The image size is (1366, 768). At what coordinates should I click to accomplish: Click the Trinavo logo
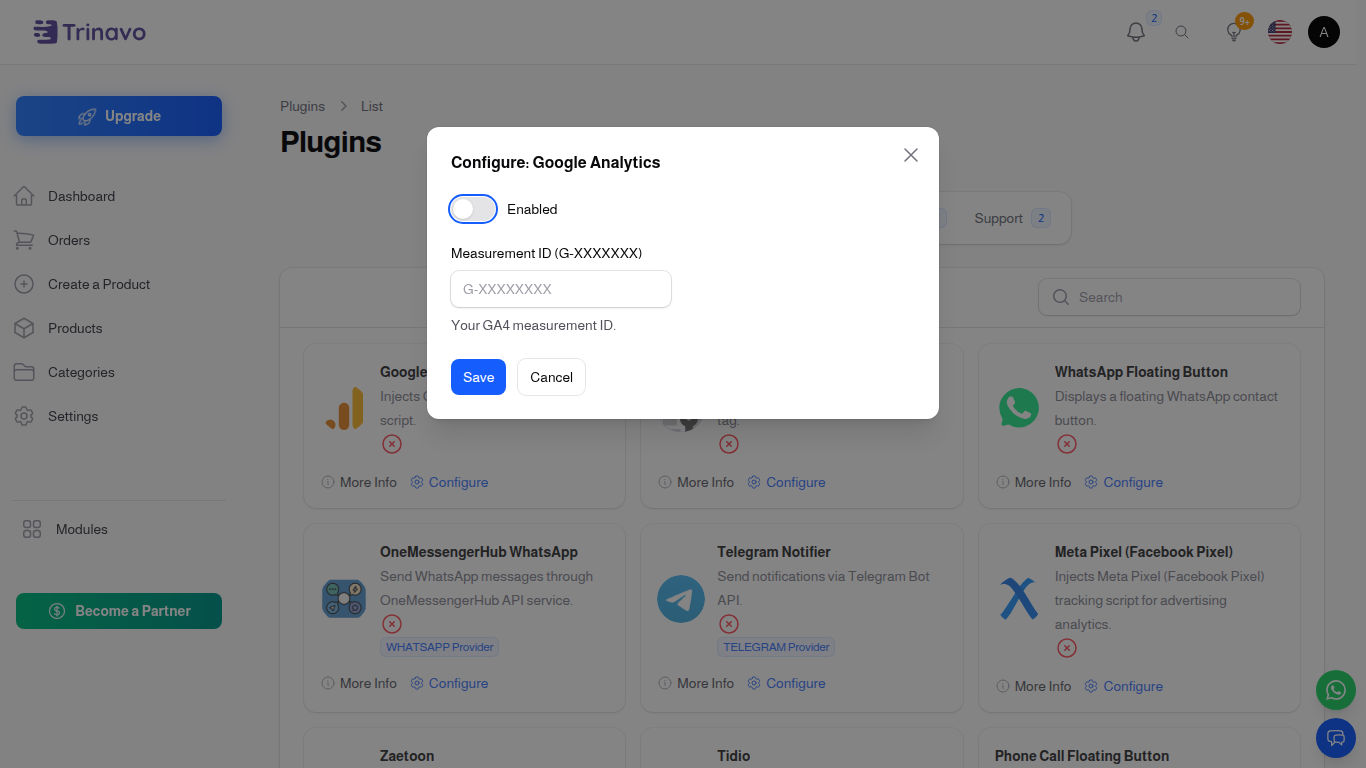point(89,32)
